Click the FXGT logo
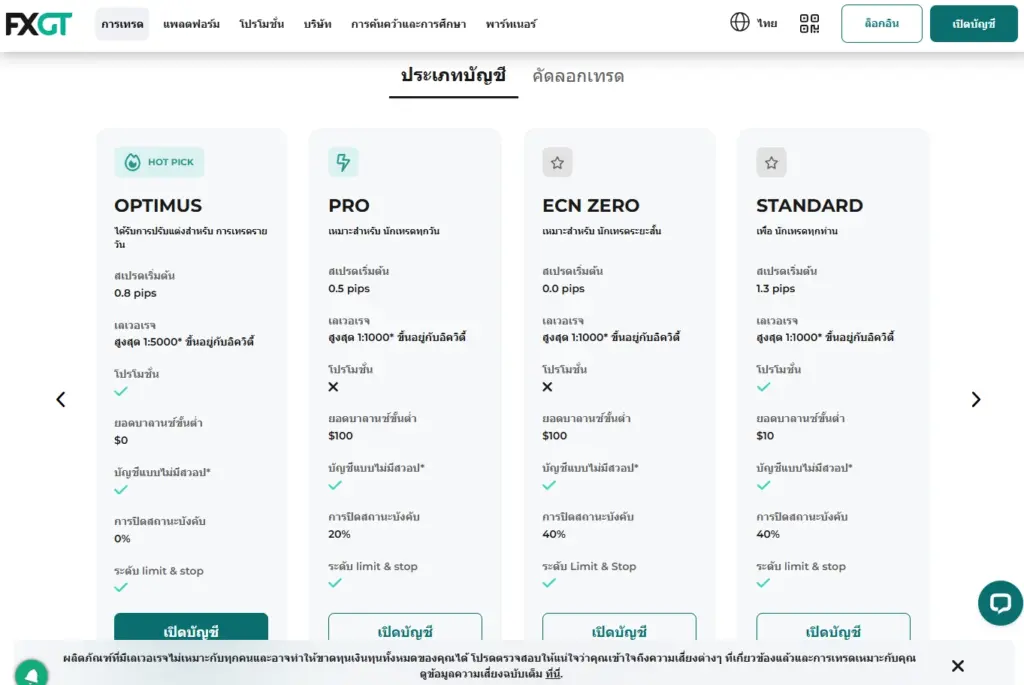1024x685 pixels. [39, 24]
